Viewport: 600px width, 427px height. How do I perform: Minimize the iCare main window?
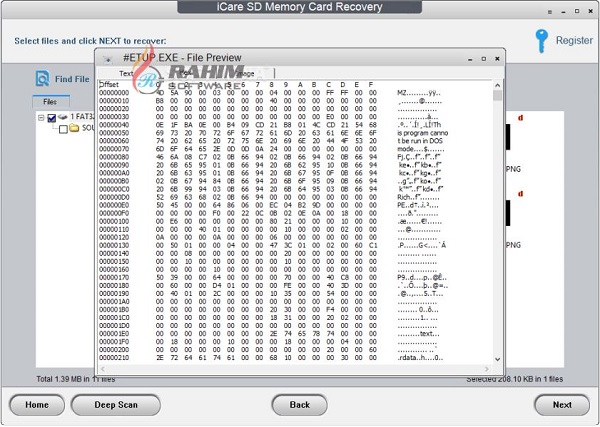[563, 12]
